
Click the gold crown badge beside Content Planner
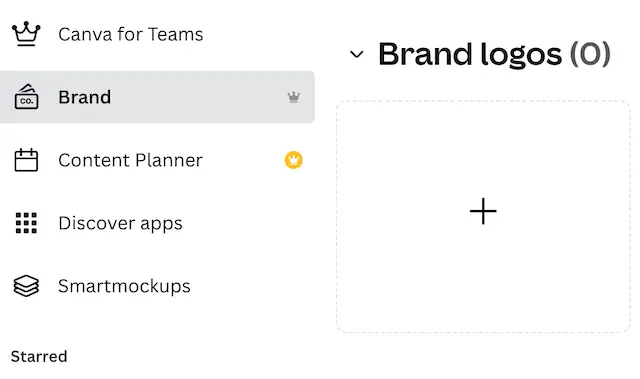293,160
